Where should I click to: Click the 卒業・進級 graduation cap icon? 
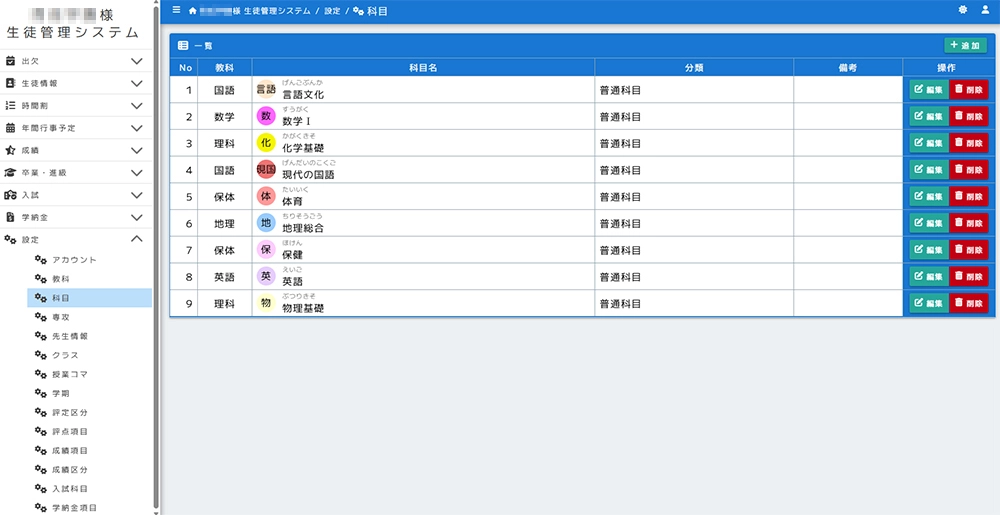[11, 172]
